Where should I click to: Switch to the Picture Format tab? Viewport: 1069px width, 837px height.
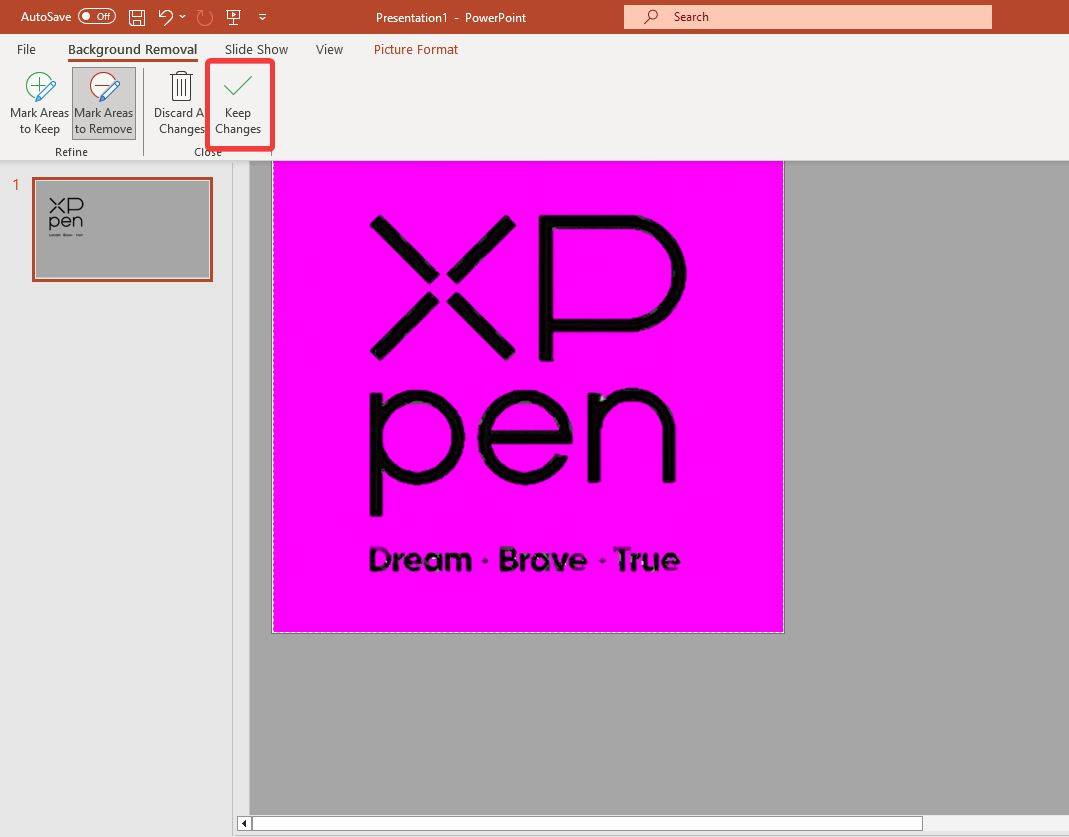coord(416,49)
